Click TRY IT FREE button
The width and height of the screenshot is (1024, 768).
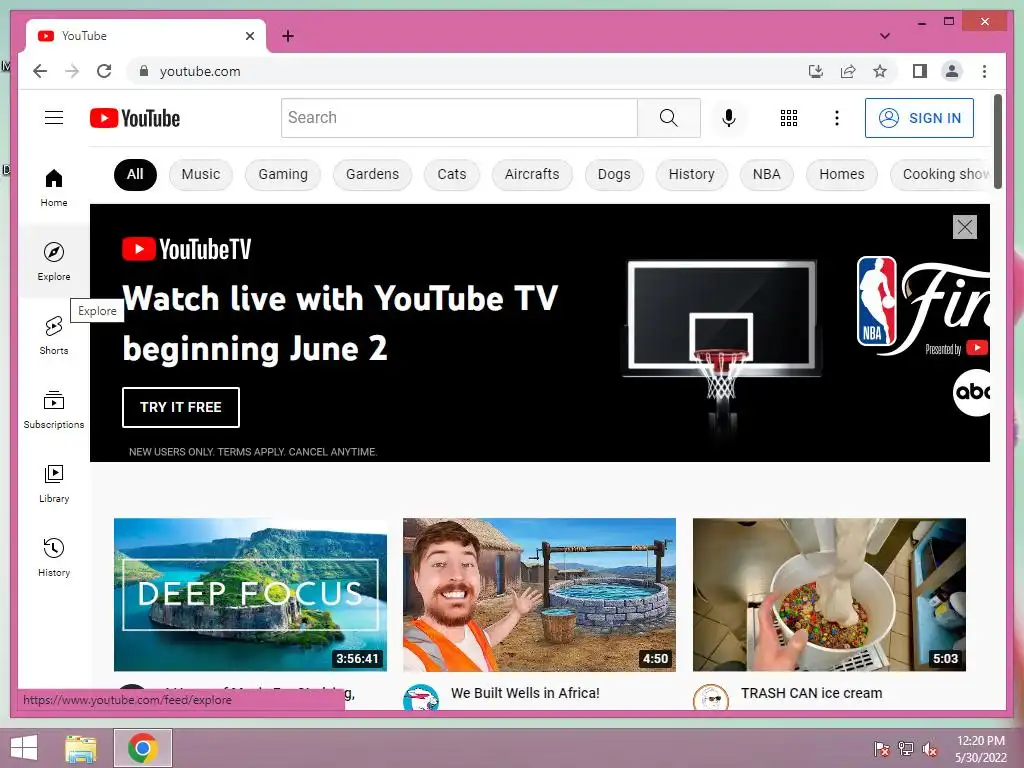click(x=181, y=408)
